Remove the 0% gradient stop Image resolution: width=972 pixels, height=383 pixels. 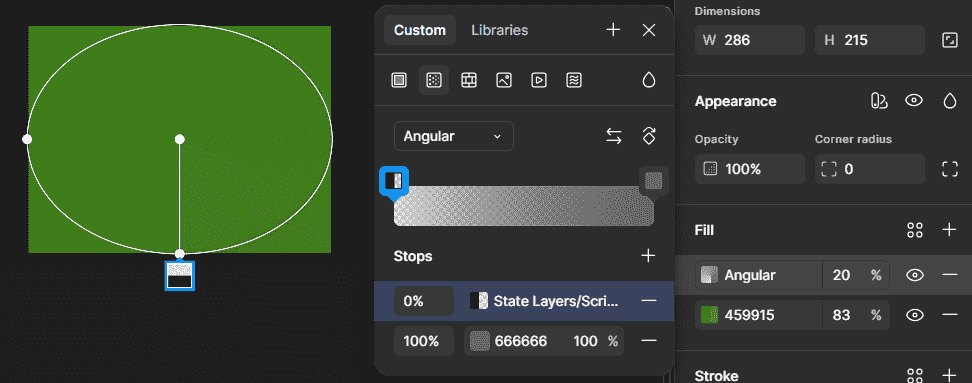(x=649, y=301)
